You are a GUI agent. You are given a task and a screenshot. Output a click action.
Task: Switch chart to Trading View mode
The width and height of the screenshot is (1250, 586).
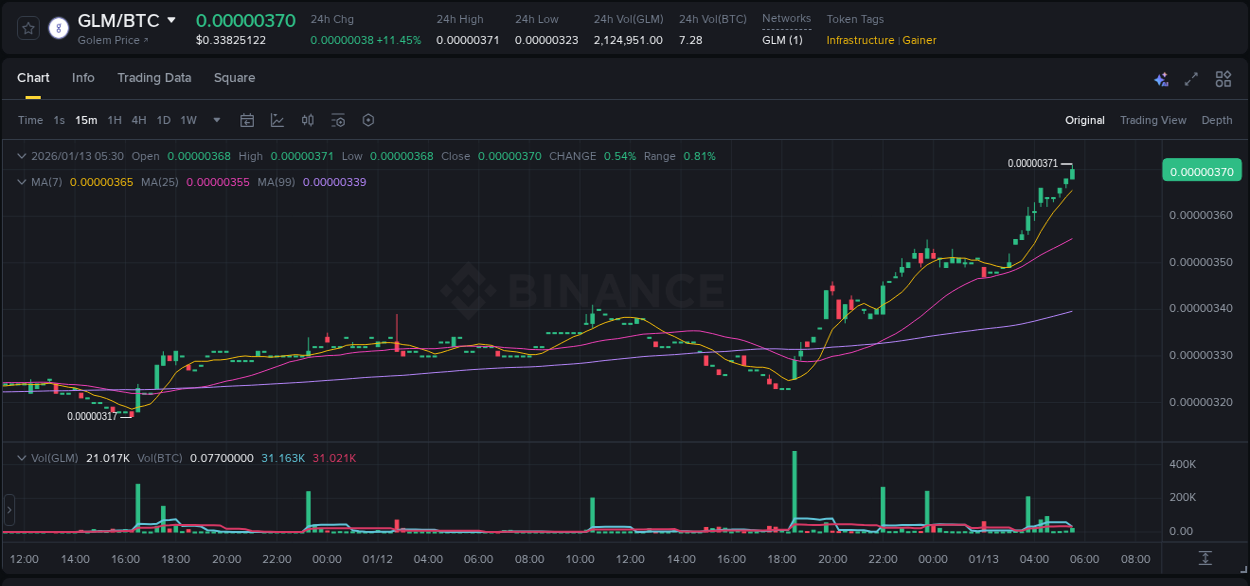1152,120
